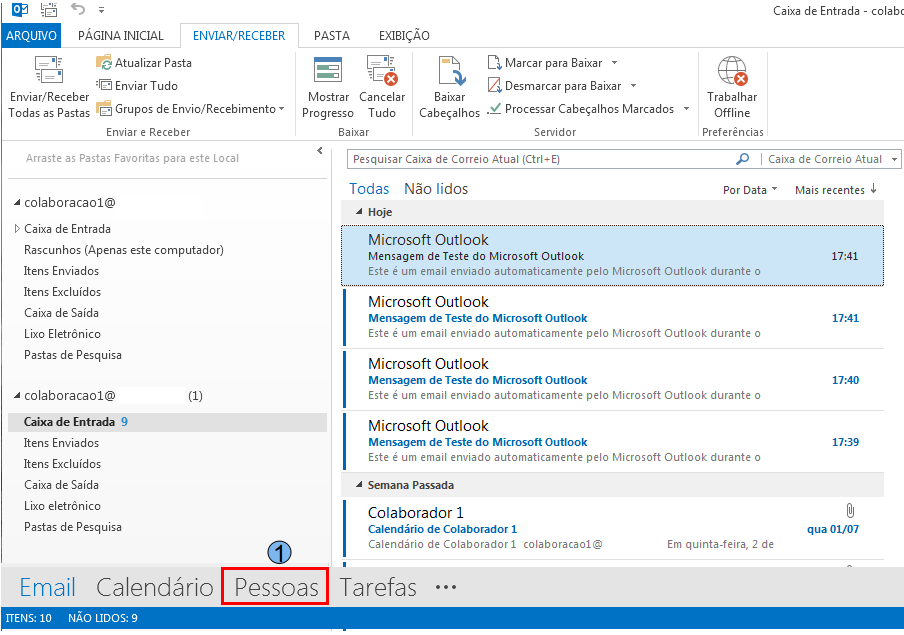Select second account Lixo eletrônico folder
Screen dimensions: 904x635
tap(62, 506)
